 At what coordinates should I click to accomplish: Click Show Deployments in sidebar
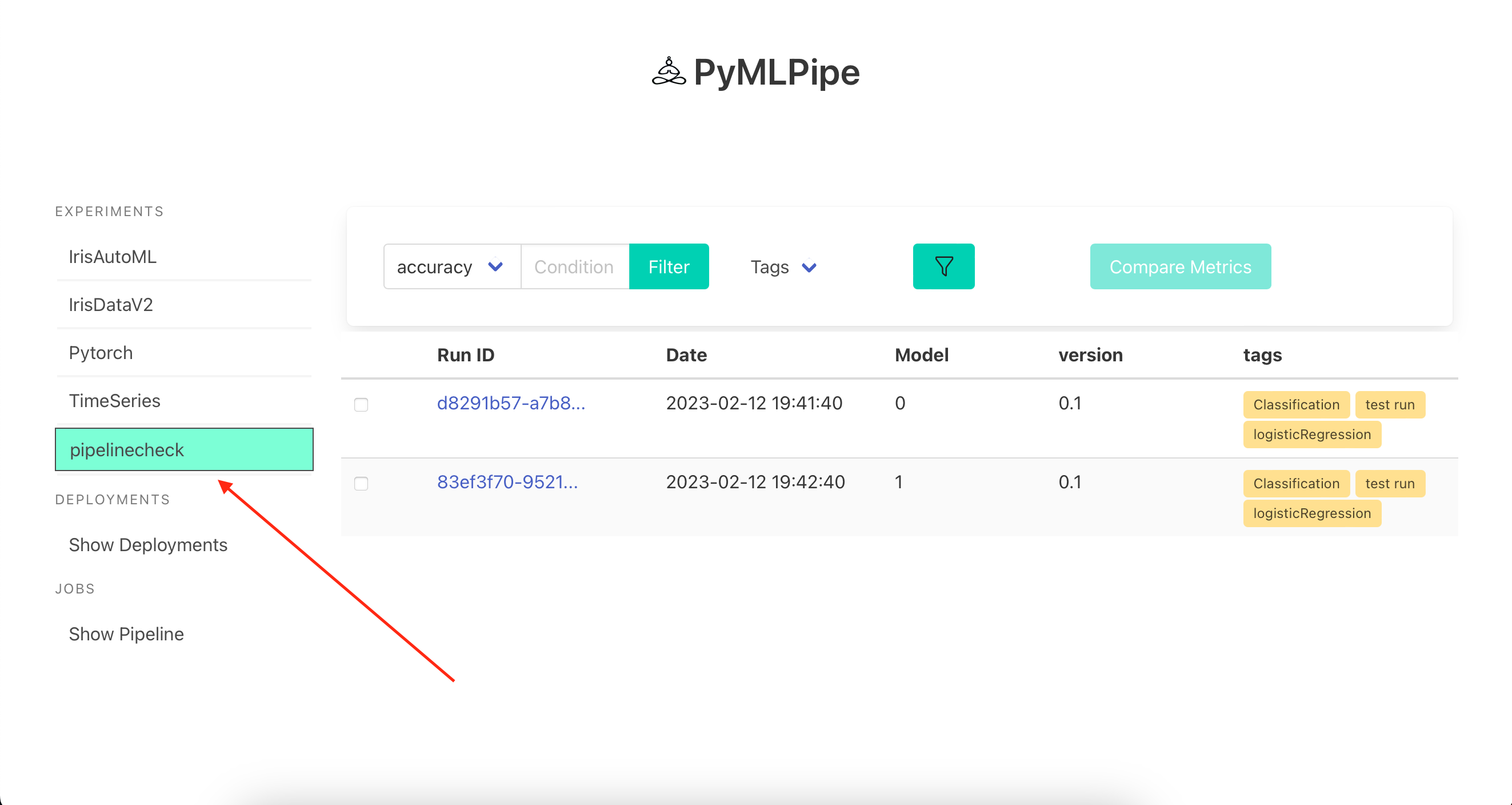[x=148, y=545]
